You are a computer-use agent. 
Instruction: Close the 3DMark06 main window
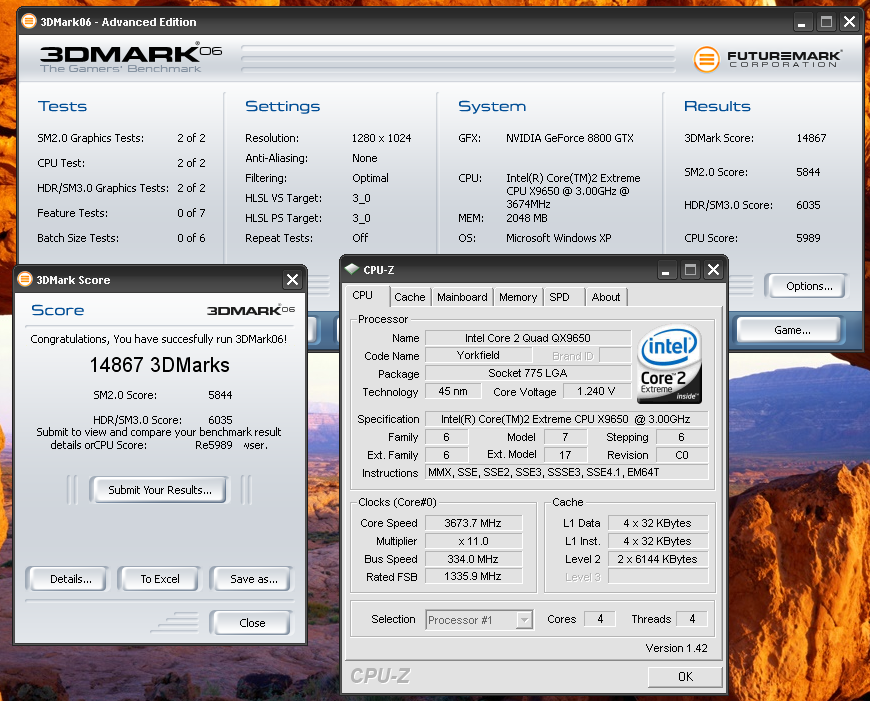(x=849, y=22)
